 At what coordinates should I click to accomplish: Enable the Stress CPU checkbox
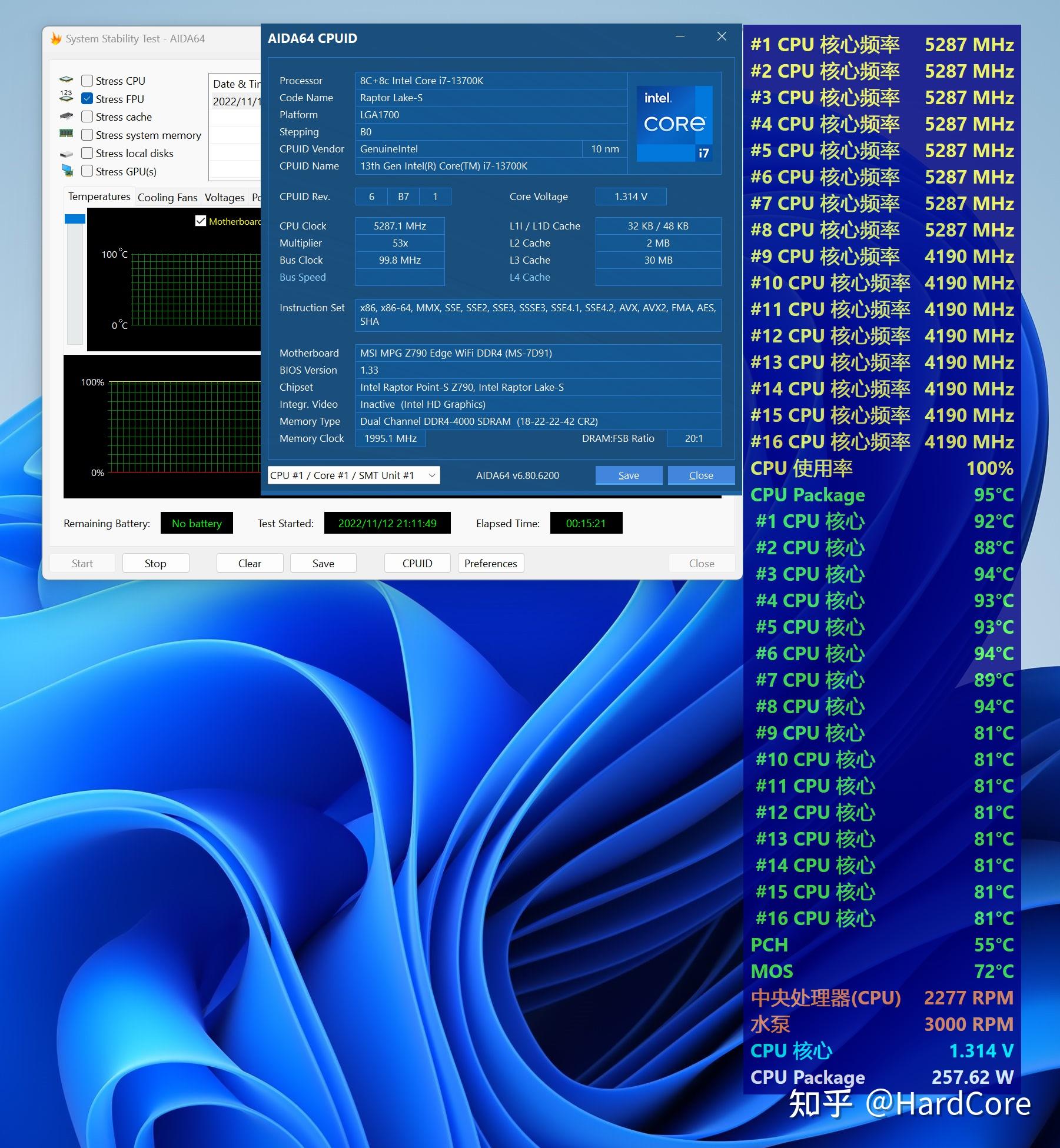click(x=87, y=81)
